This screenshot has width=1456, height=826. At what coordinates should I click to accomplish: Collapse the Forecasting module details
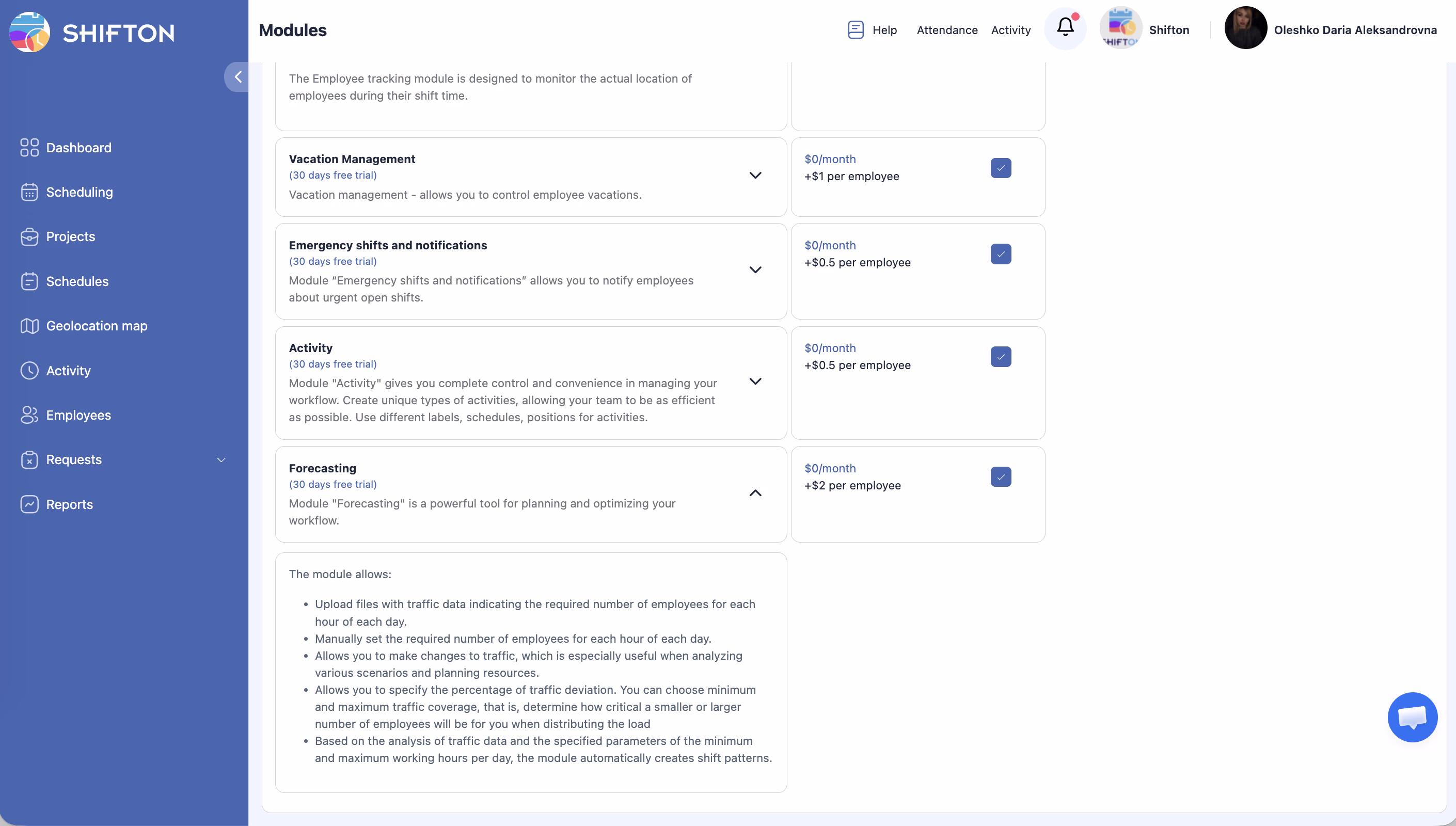tap(755, 493)
